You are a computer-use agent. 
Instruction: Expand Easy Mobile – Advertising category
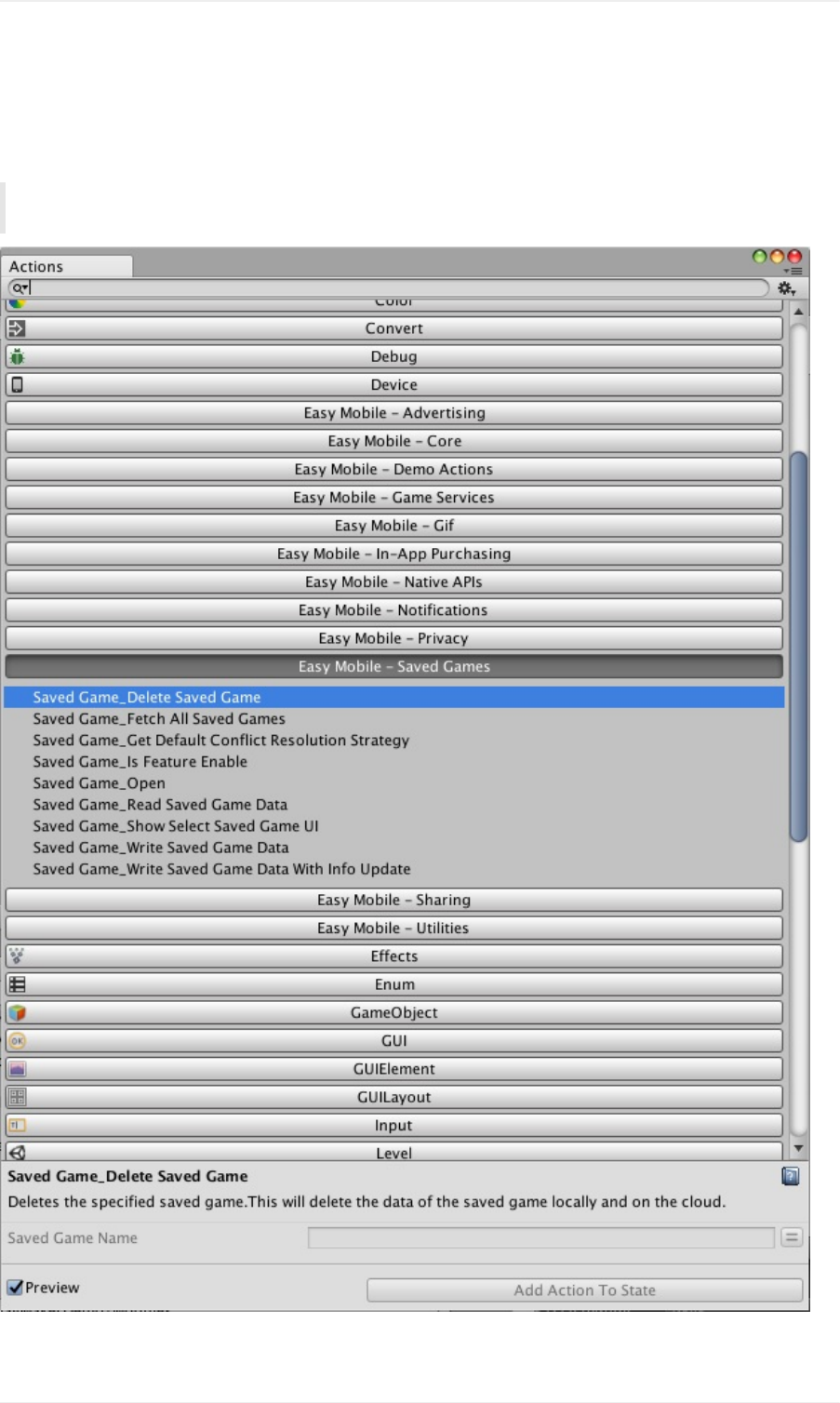[393, 413]
